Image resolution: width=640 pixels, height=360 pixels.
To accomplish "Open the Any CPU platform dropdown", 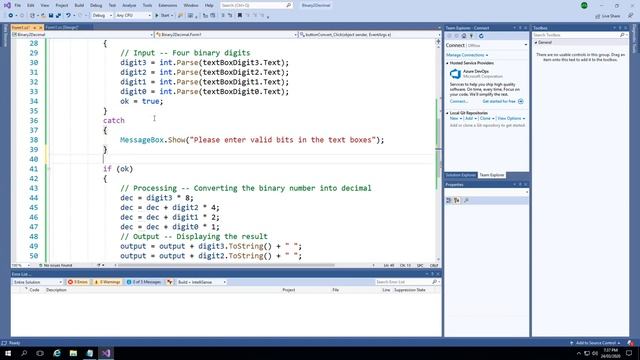I will [x=133, y=16].
